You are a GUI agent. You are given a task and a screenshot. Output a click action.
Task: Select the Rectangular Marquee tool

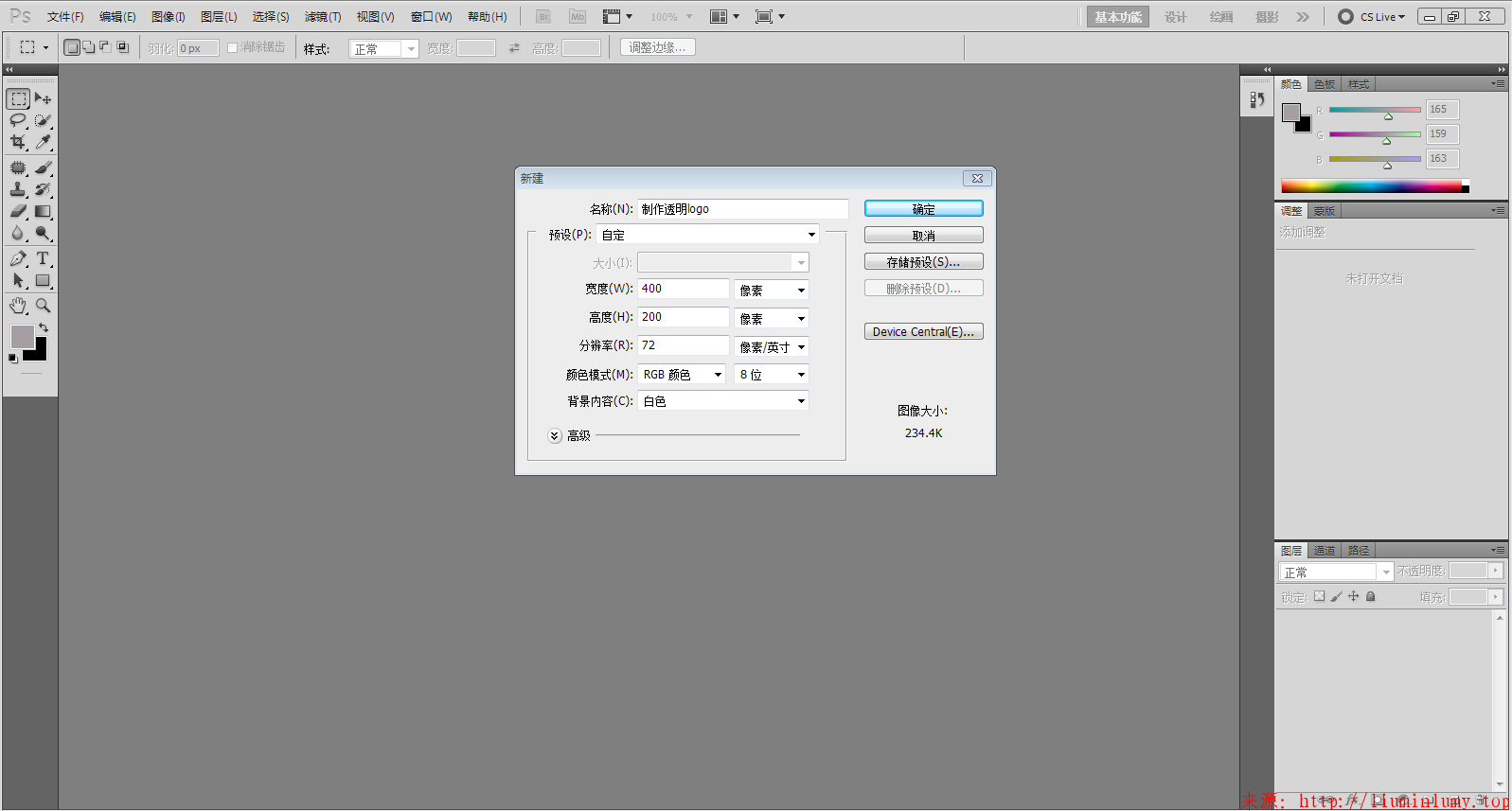point(18,98)
